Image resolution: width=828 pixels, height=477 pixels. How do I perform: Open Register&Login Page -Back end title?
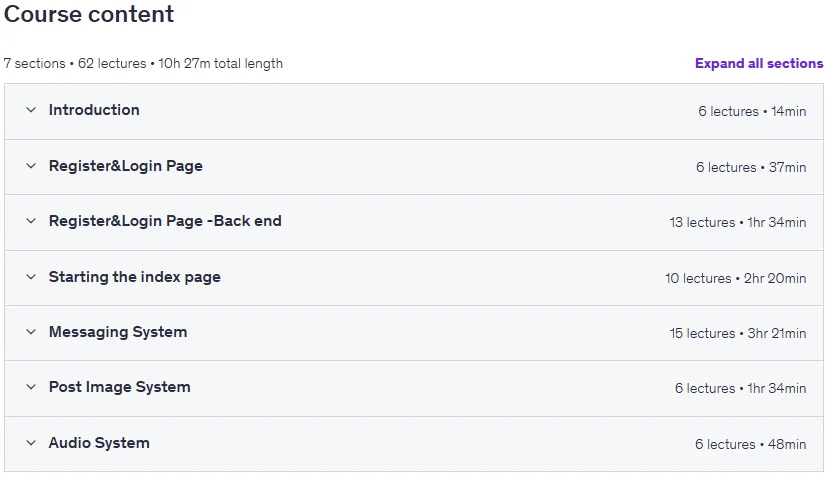point(165,221)
